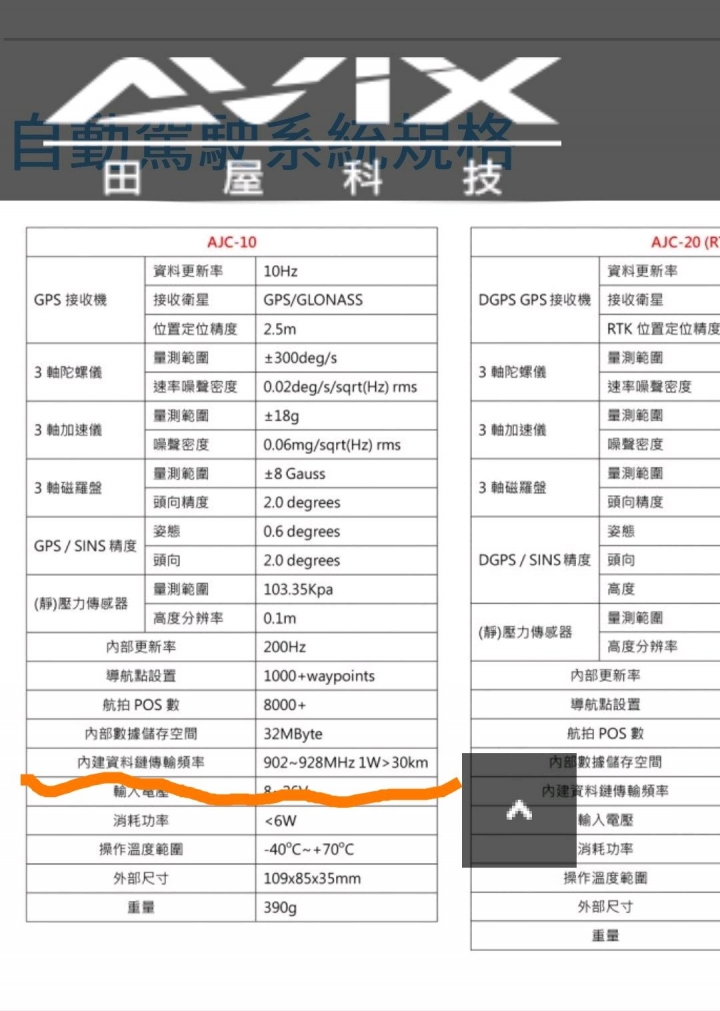The width and height of the screenshot is (720, 1011).
Task: Select '內建資料鏈傳輸頻率' label in AJC-10 table
Action: tap(141, 763)
